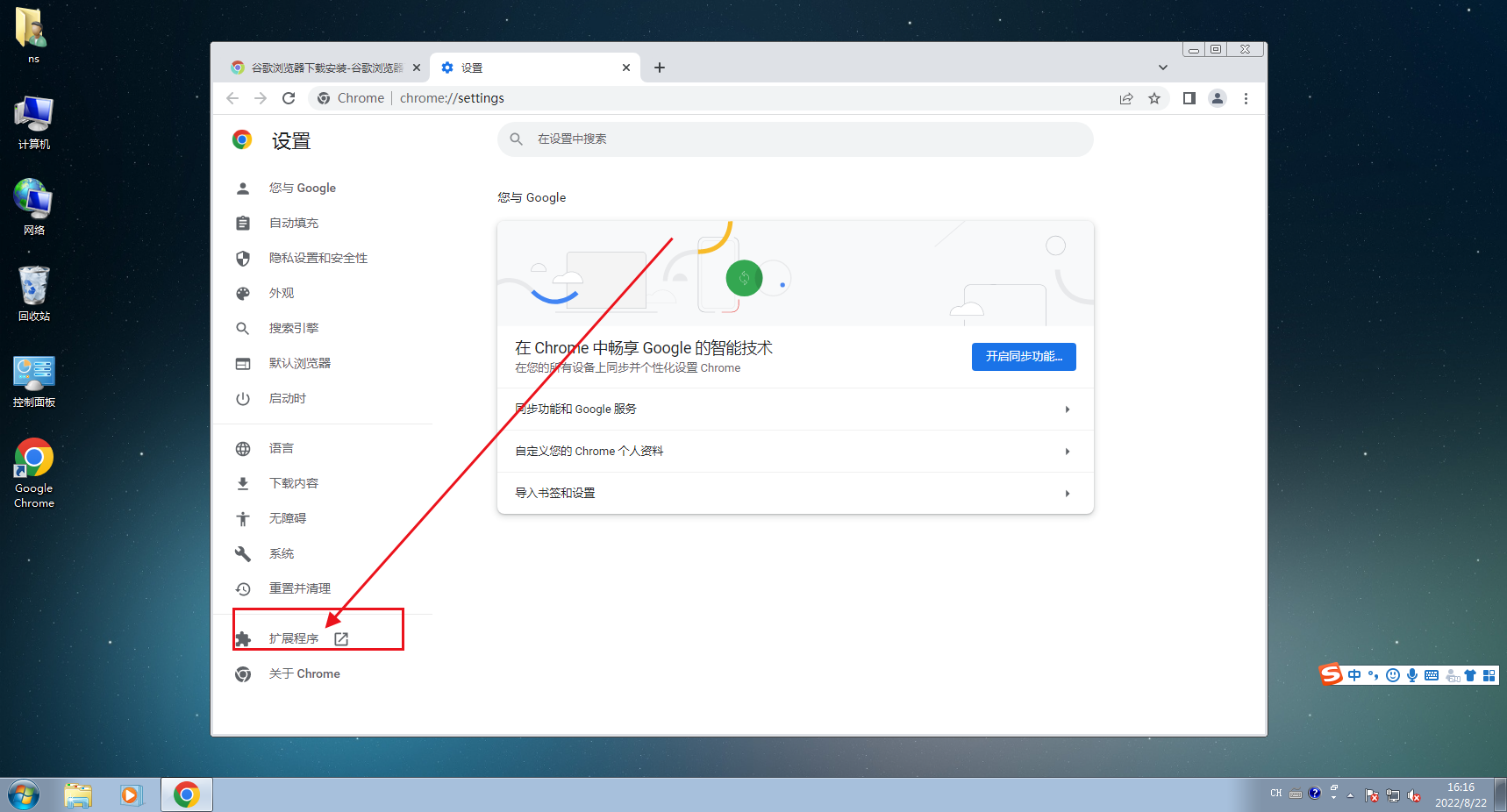Click the magnifier icon beside 搜索引擎
Image resolution: width=1507 pixels, height=812 pixels.
[x=243, y=329]
